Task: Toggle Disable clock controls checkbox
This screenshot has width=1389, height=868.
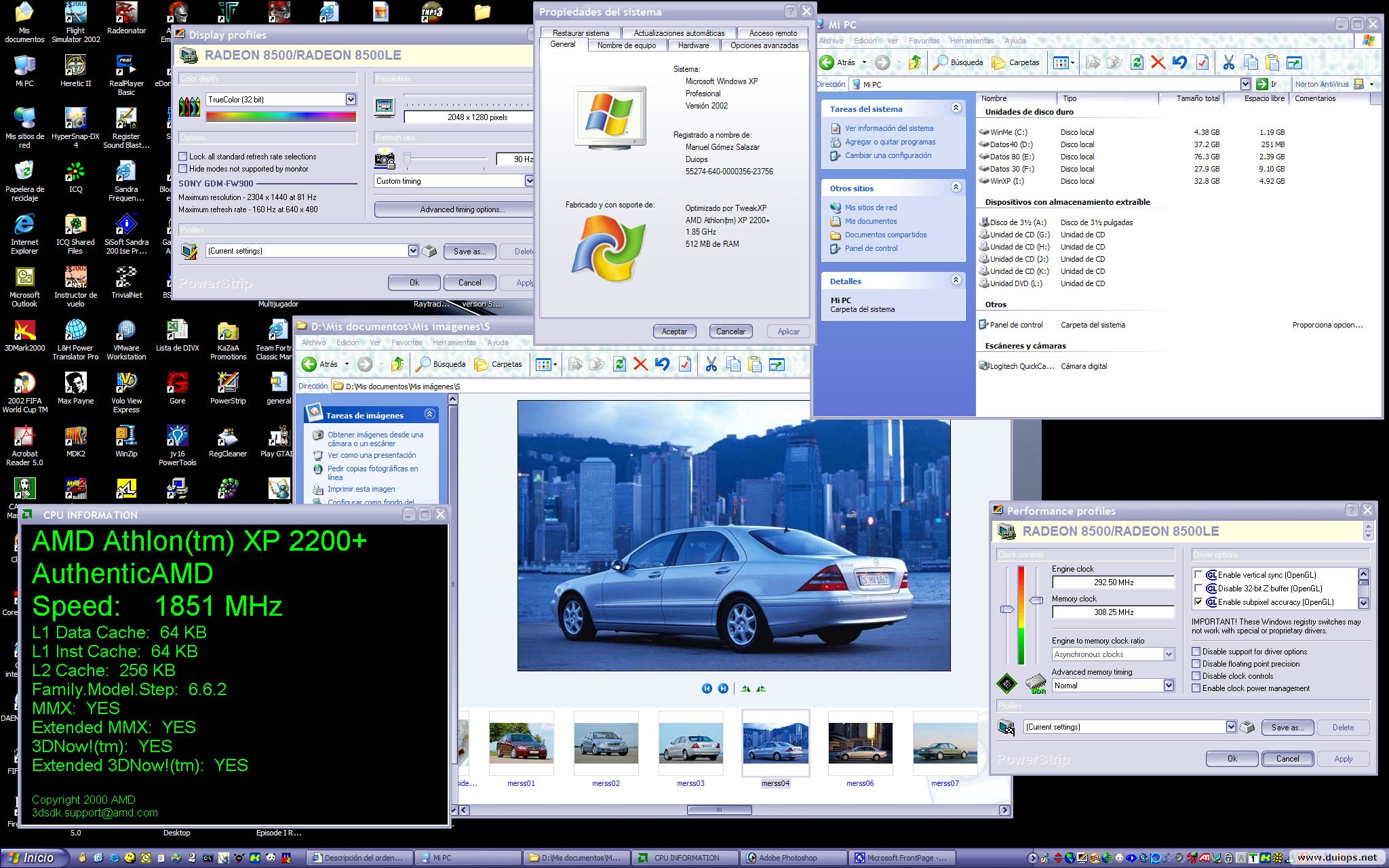Action: [1196, 676]
